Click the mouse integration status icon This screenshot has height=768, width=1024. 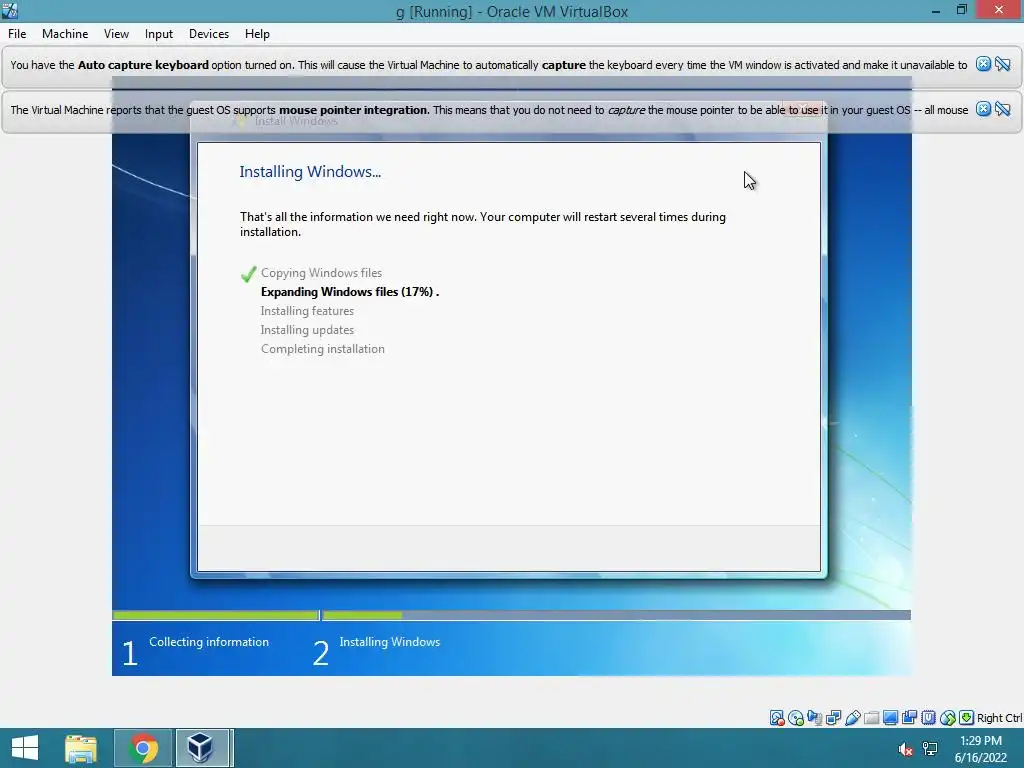948,718
